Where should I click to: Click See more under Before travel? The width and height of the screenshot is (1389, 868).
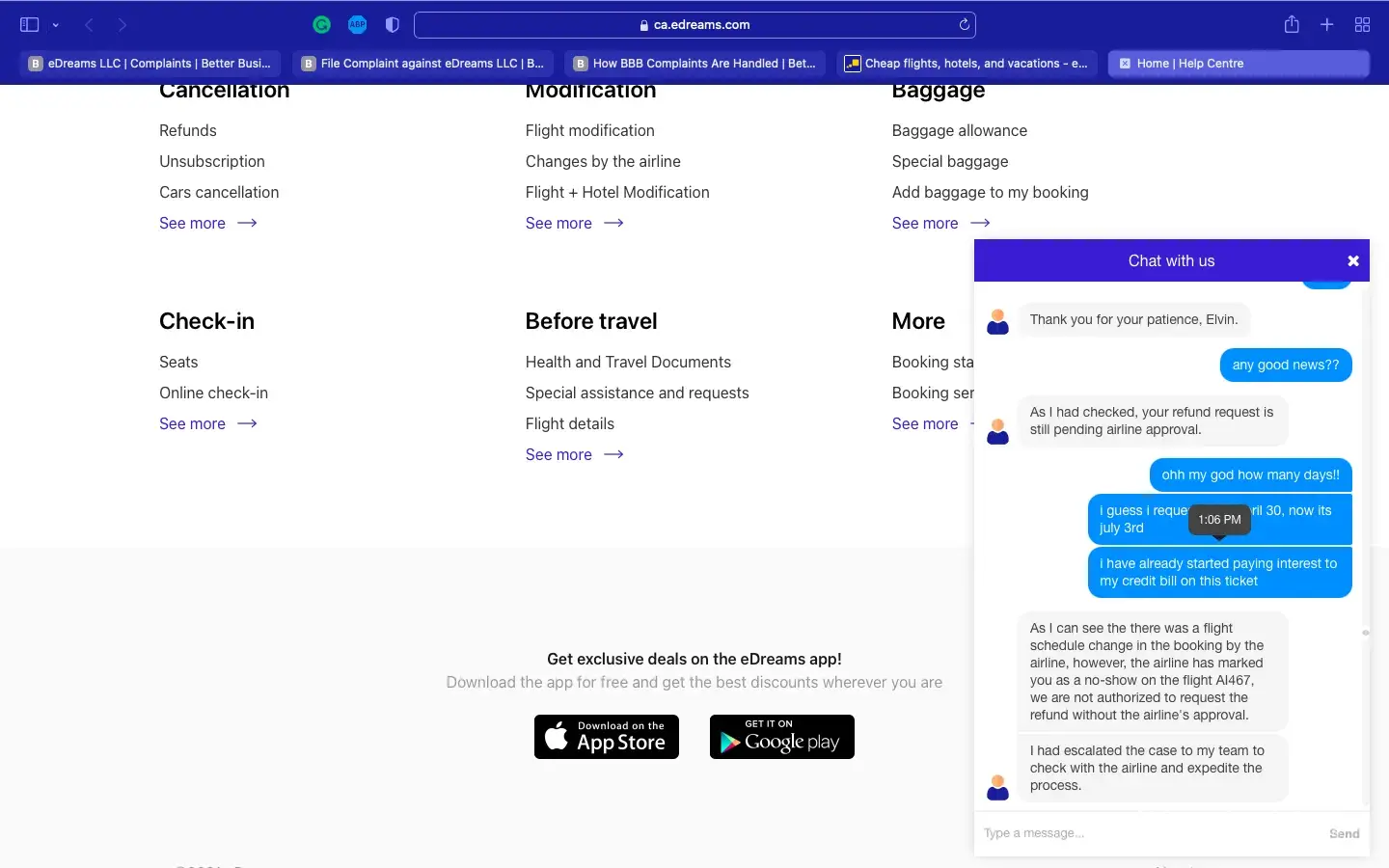coord(575,454)
